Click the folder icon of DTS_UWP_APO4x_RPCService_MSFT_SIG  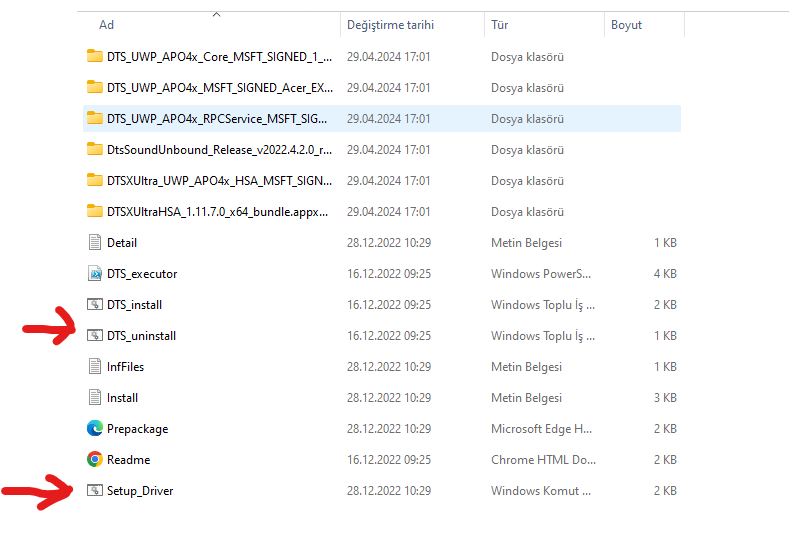(95, 118)
